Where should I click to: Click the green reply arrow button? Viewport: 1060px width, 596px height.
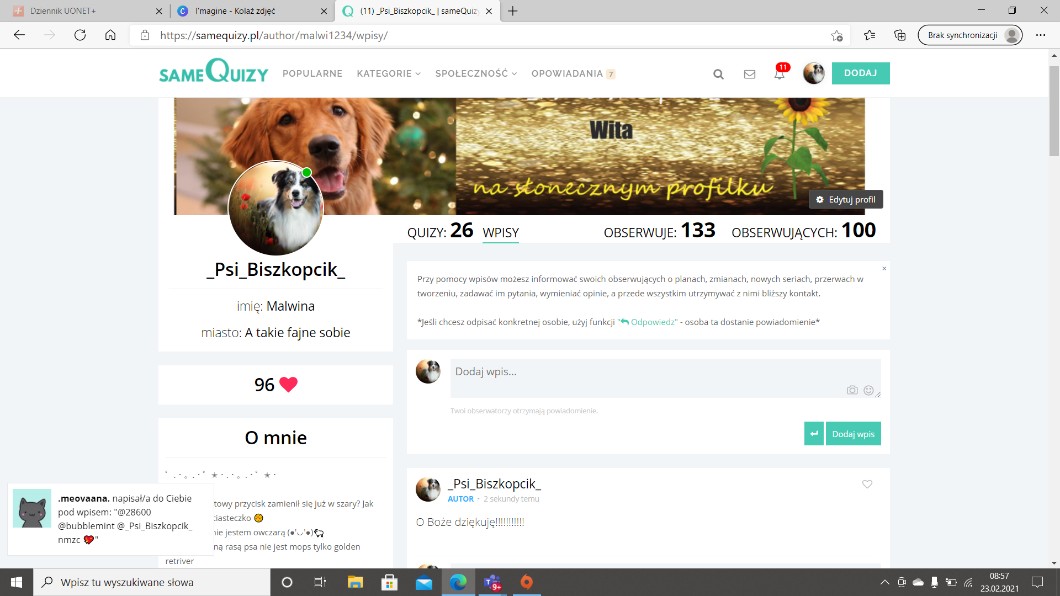point(814,433)
